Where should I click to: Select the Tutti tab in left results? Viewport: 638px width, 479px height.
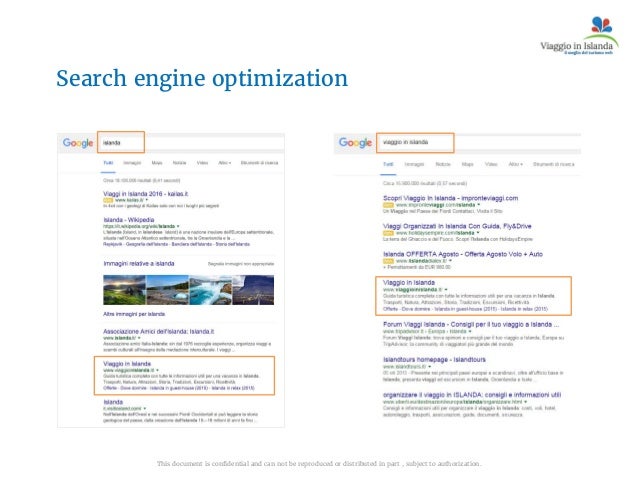(x=108, y=163)
